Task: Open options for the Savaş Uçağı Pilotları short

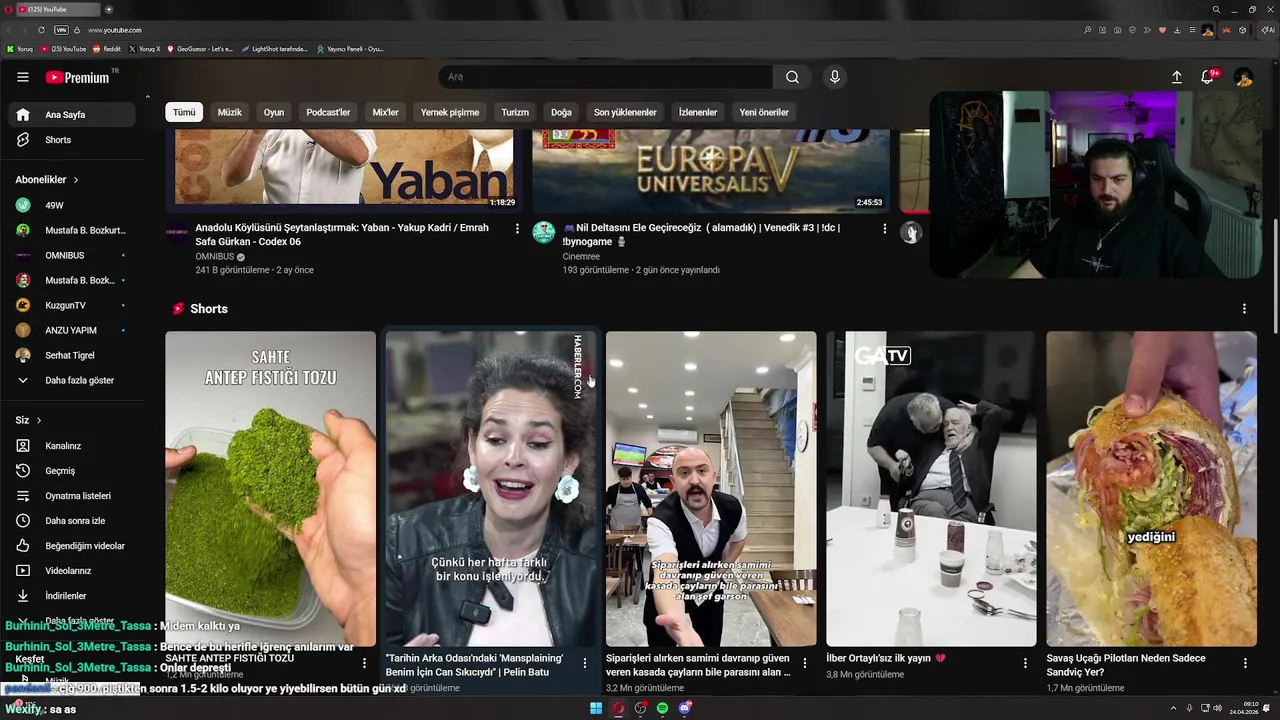Action: tap(1245, 663)
